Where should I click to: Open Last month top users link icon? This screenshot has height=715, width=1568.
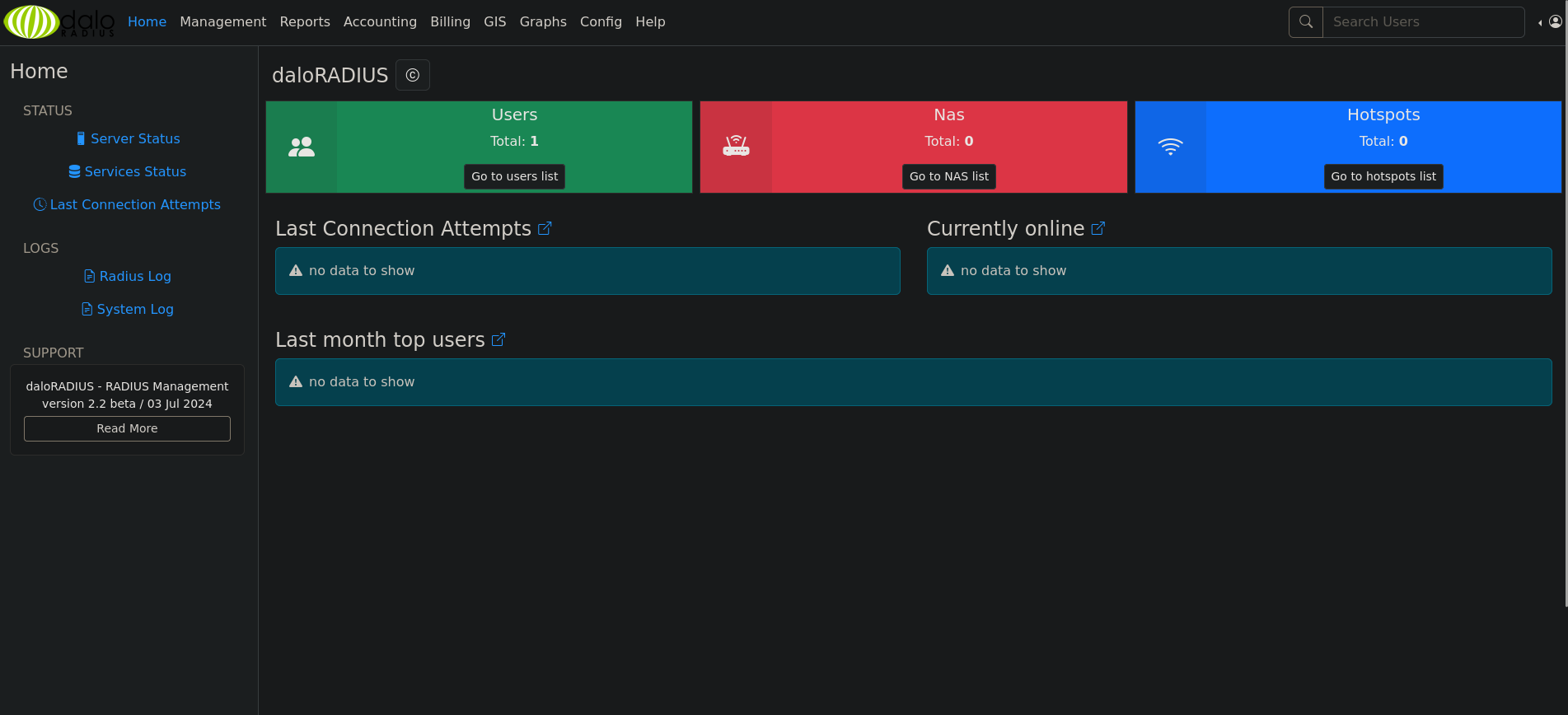(x=498, y=339)
